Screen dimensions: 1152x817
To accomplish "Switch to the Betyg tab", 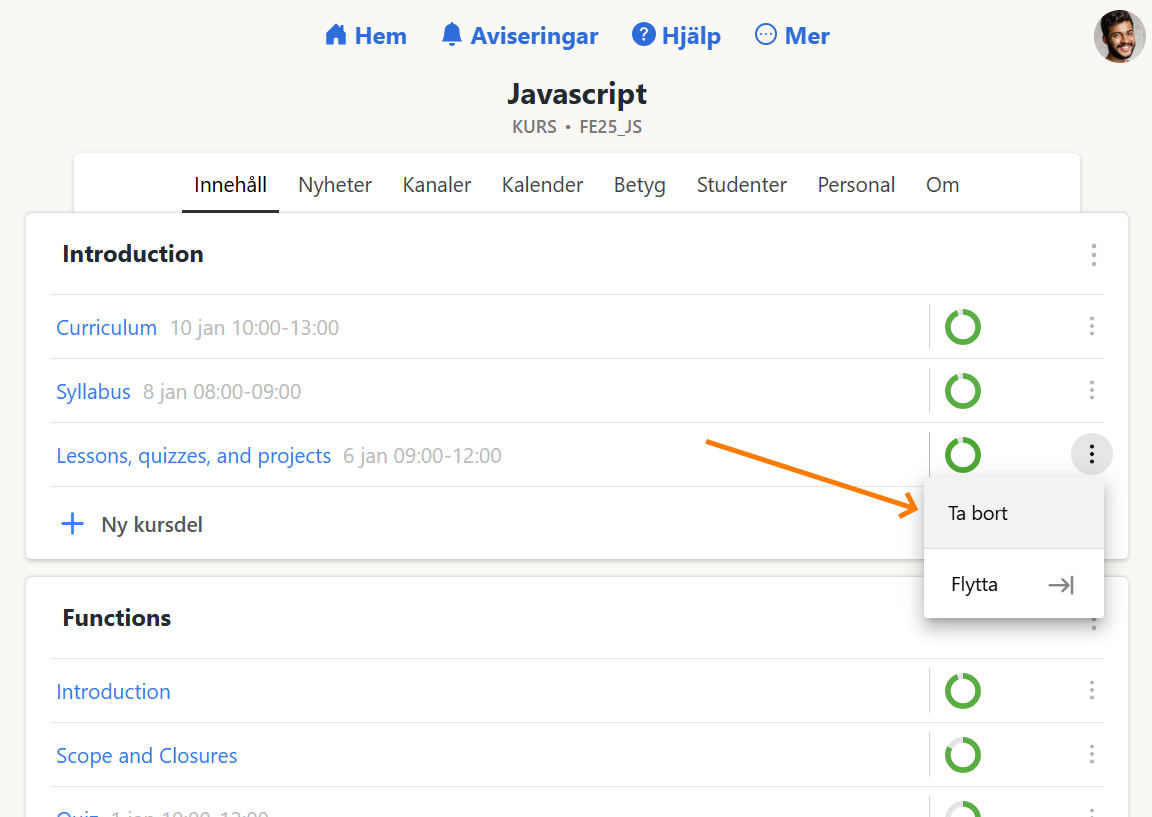I will click(x=639, y=185).
